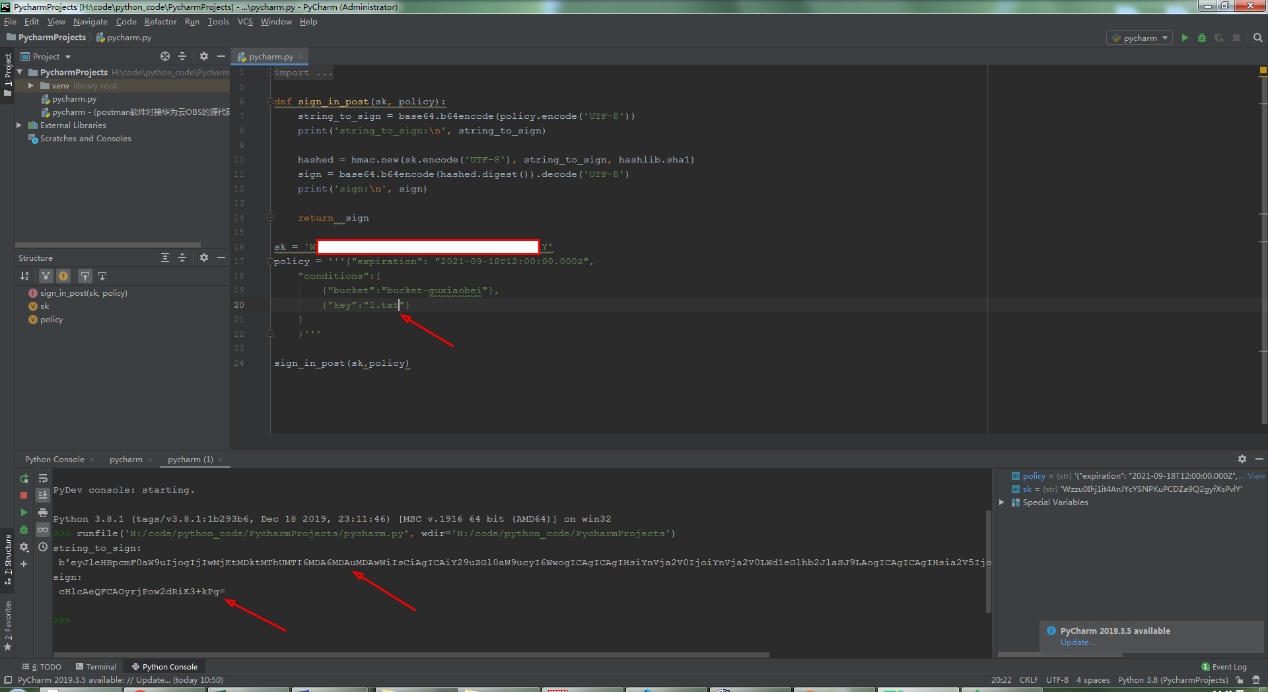Switch to the Terminal tool tab
The height and width of the screenshot is (692, 1268).
pos(96,667)
